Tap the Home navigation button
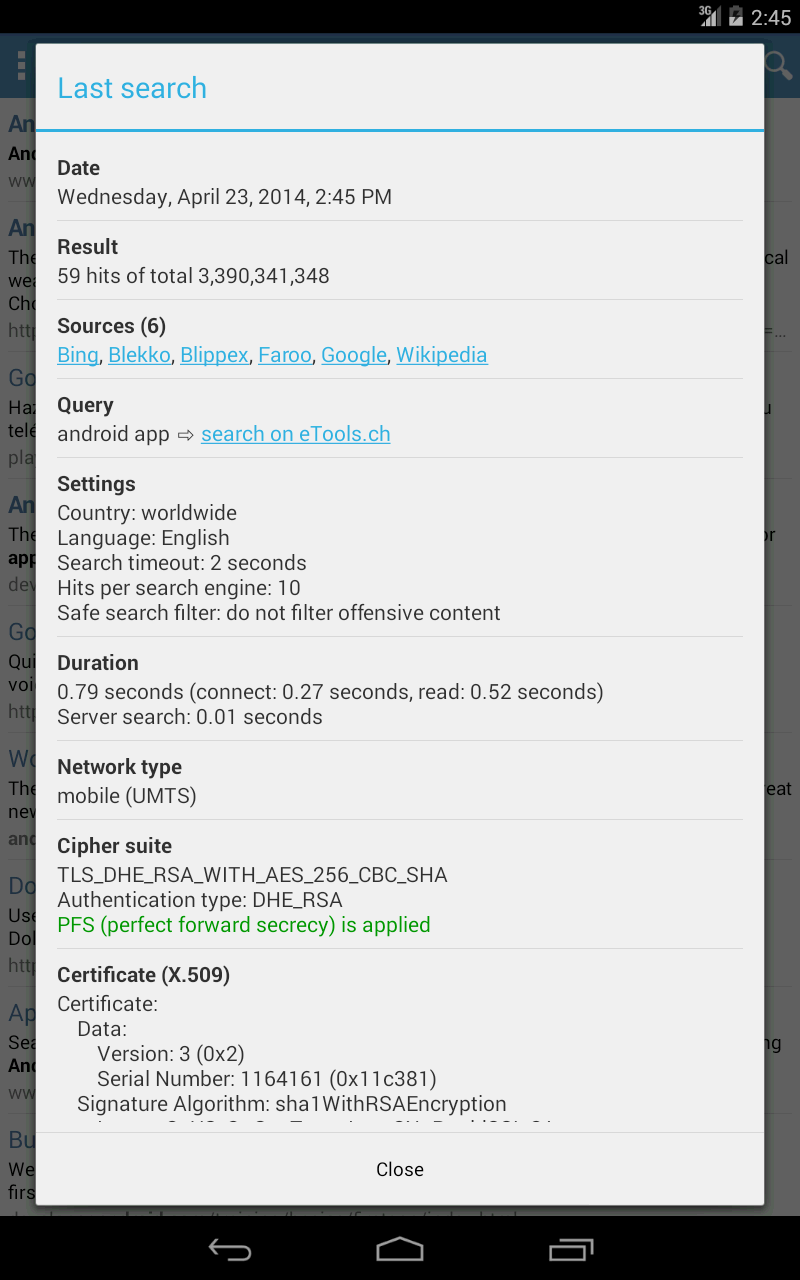 tap(400, 1248)
